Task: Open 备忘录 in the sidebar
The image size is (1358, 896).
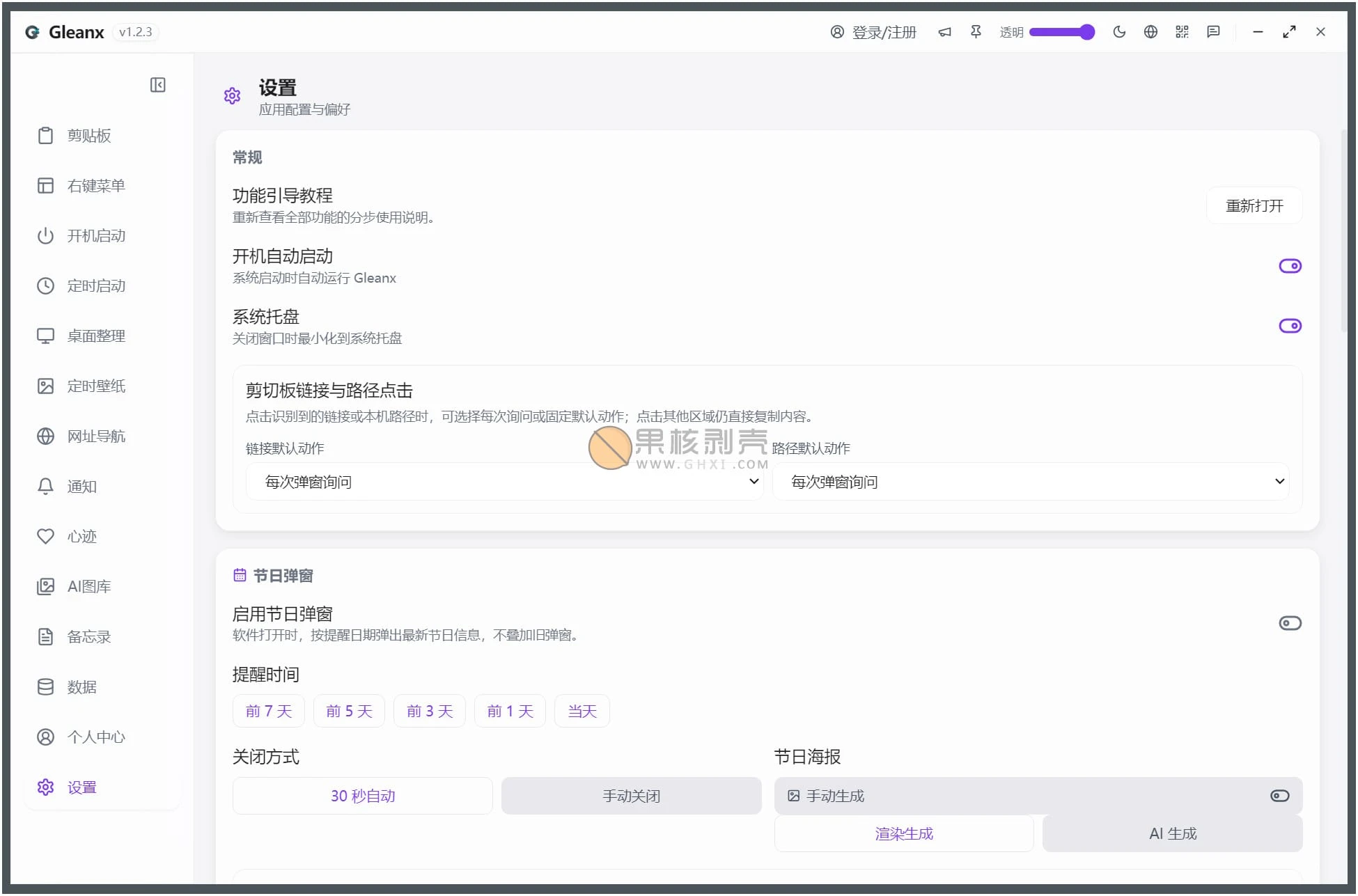Action: point(103,637)
